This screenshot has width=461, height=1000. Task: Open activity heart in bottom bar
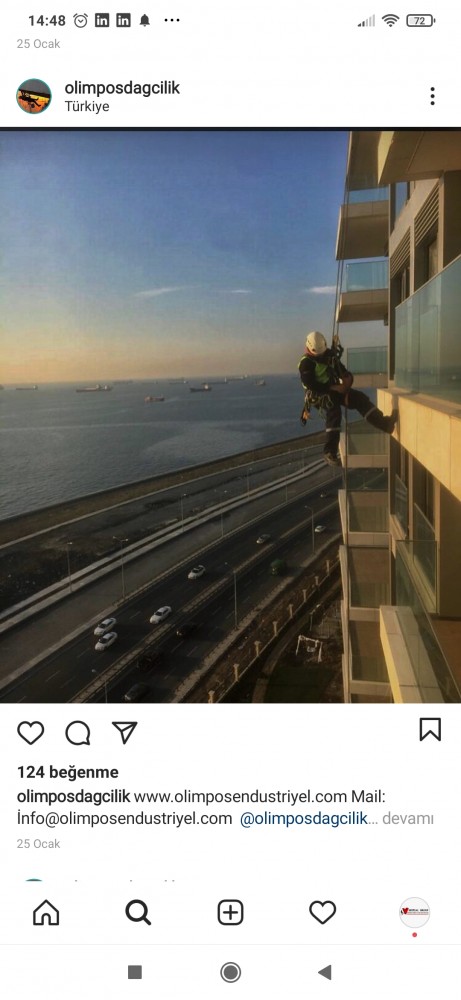point(323,912)
